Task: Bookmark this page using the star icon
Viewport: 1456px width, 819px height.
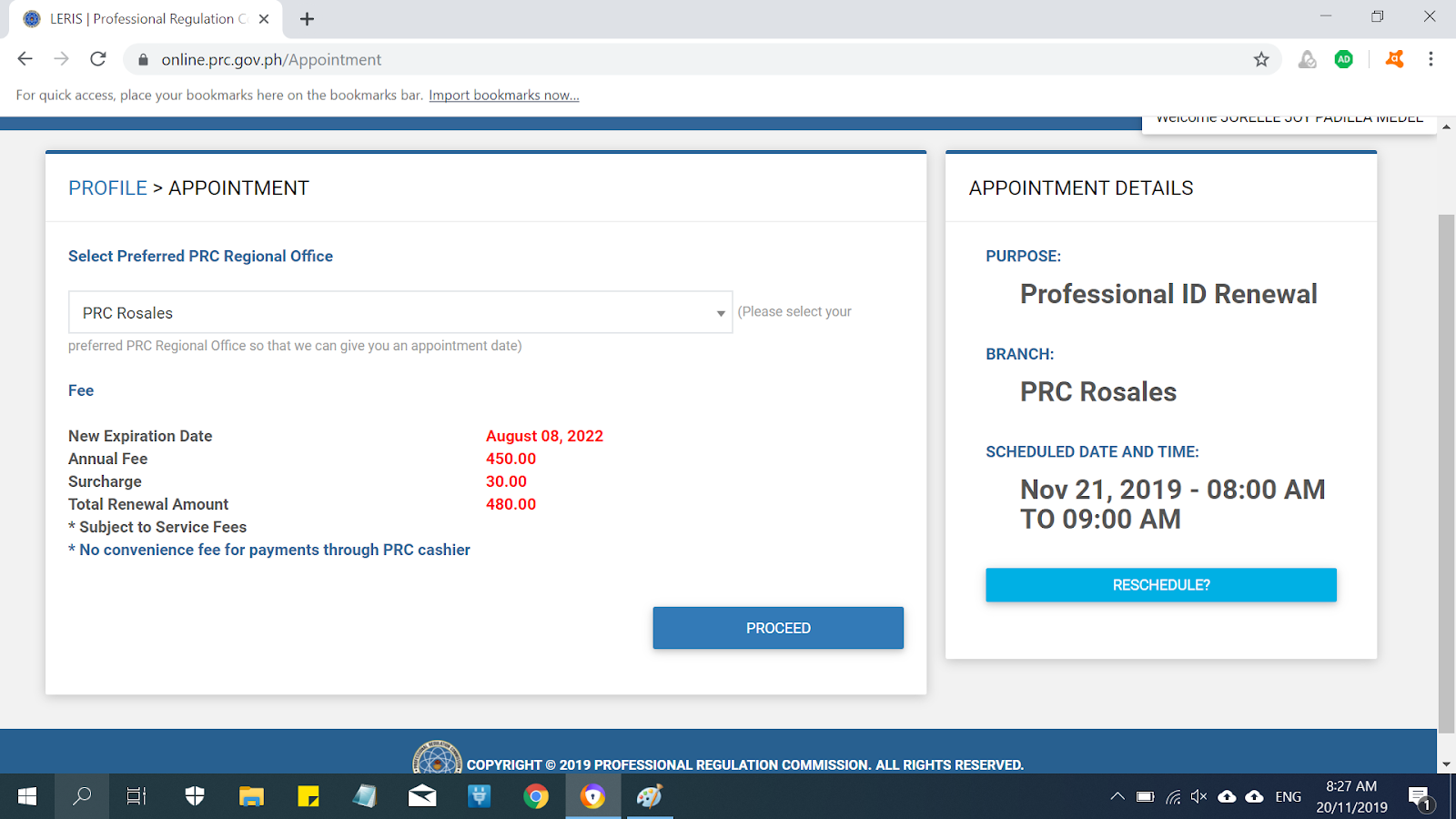Action: pos(1261,59)
